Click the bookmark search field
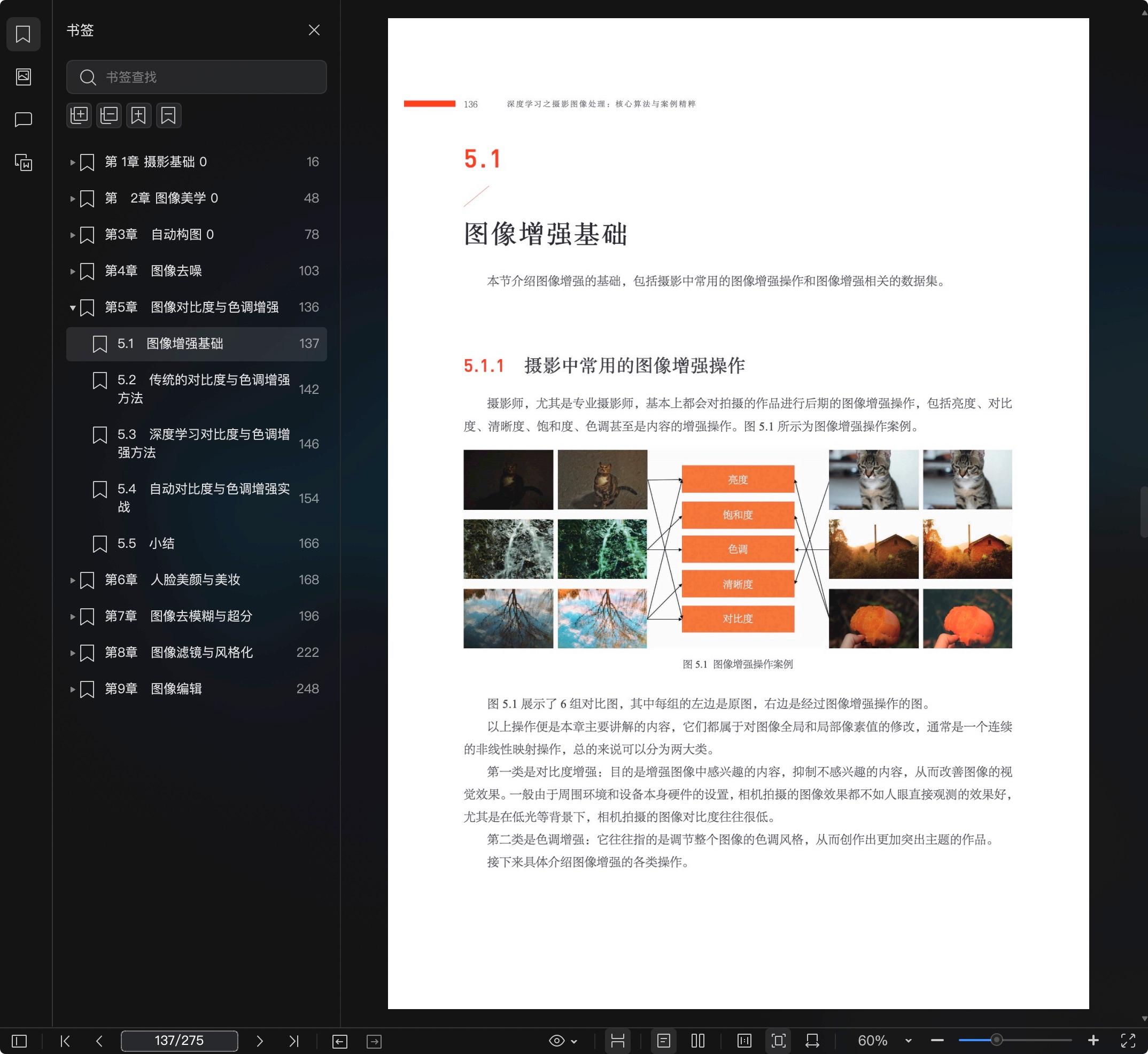The height and width of the screenshot is (1054, 1148). pos(196,77)
